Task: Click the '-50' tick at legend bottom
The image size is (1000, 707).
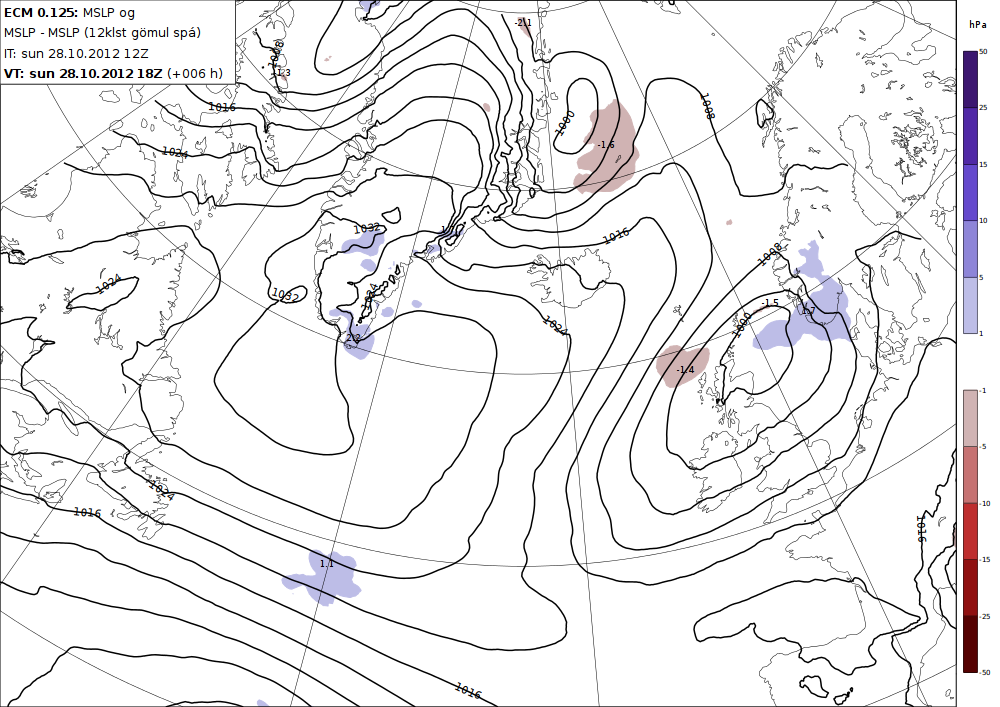Action: coord(985,673)
